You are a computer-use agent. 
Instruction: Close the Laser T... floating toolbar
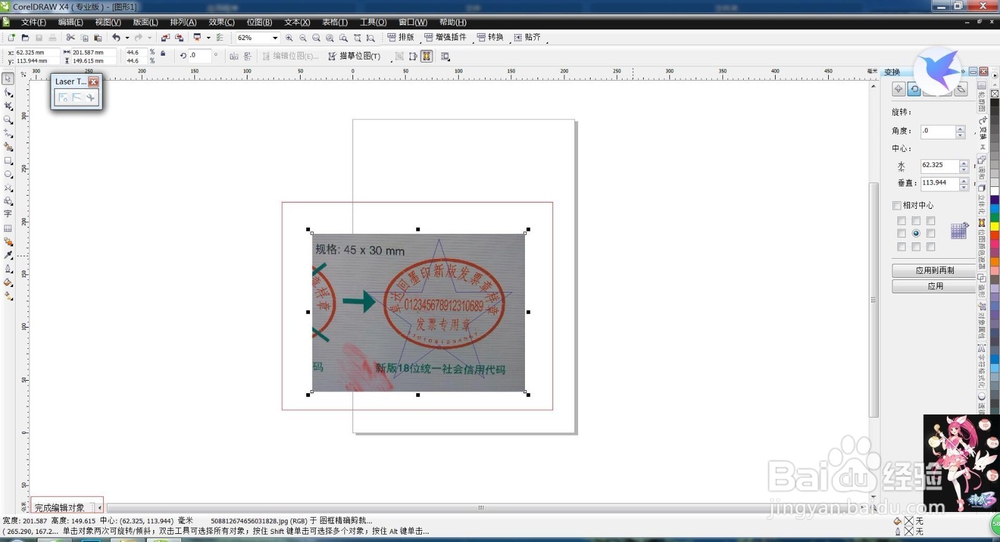click(x=94, y=82)
